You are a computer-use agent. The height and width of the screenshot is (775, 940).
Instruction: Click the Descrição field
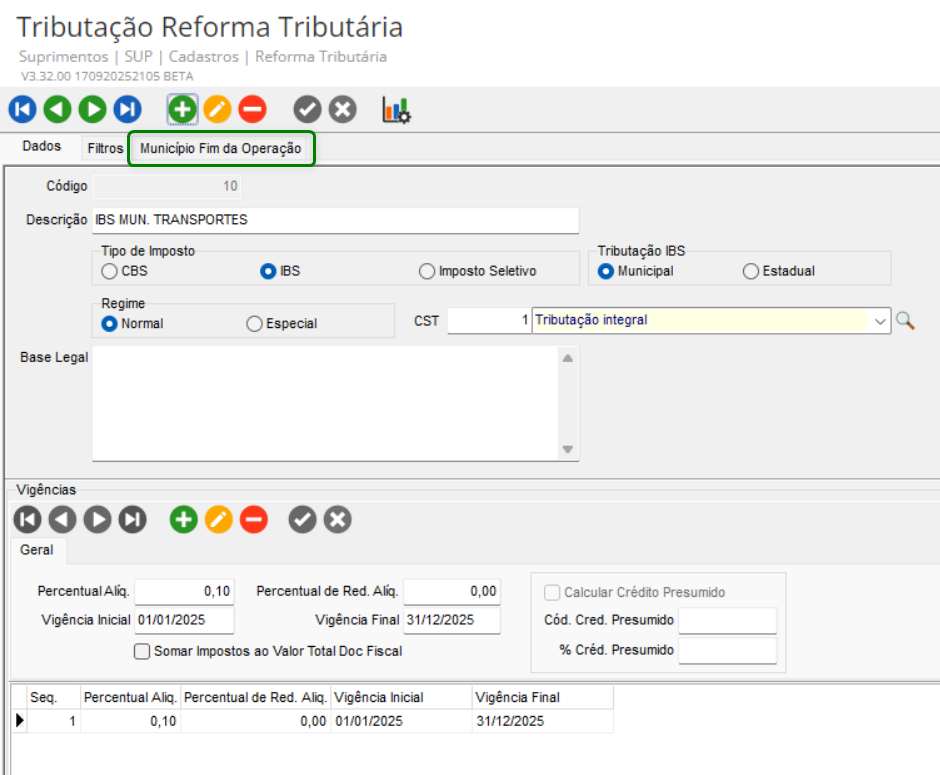pos(336,220)
